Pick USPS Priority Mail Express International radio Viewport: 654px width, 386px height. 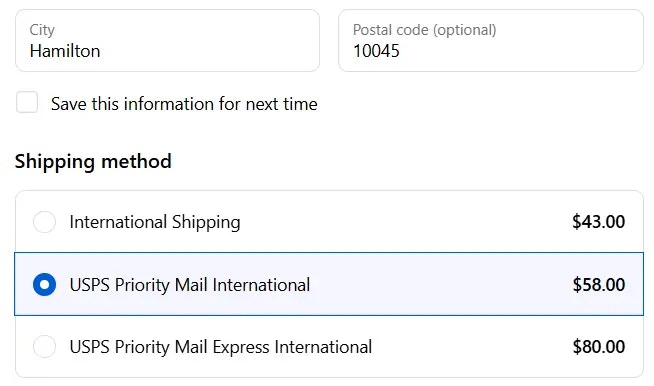(x=44, y=346)
